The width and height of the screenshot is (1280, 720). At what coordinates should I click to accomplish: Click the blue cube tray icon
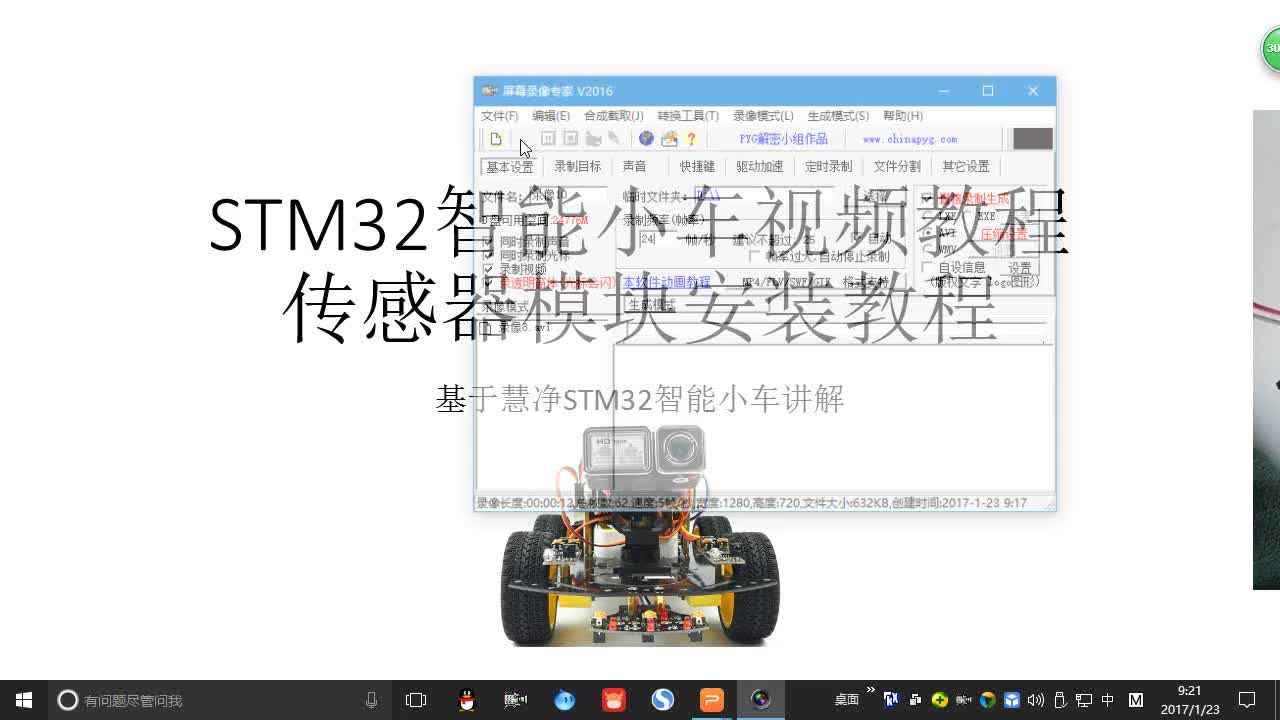click(x=1012, y=700)
